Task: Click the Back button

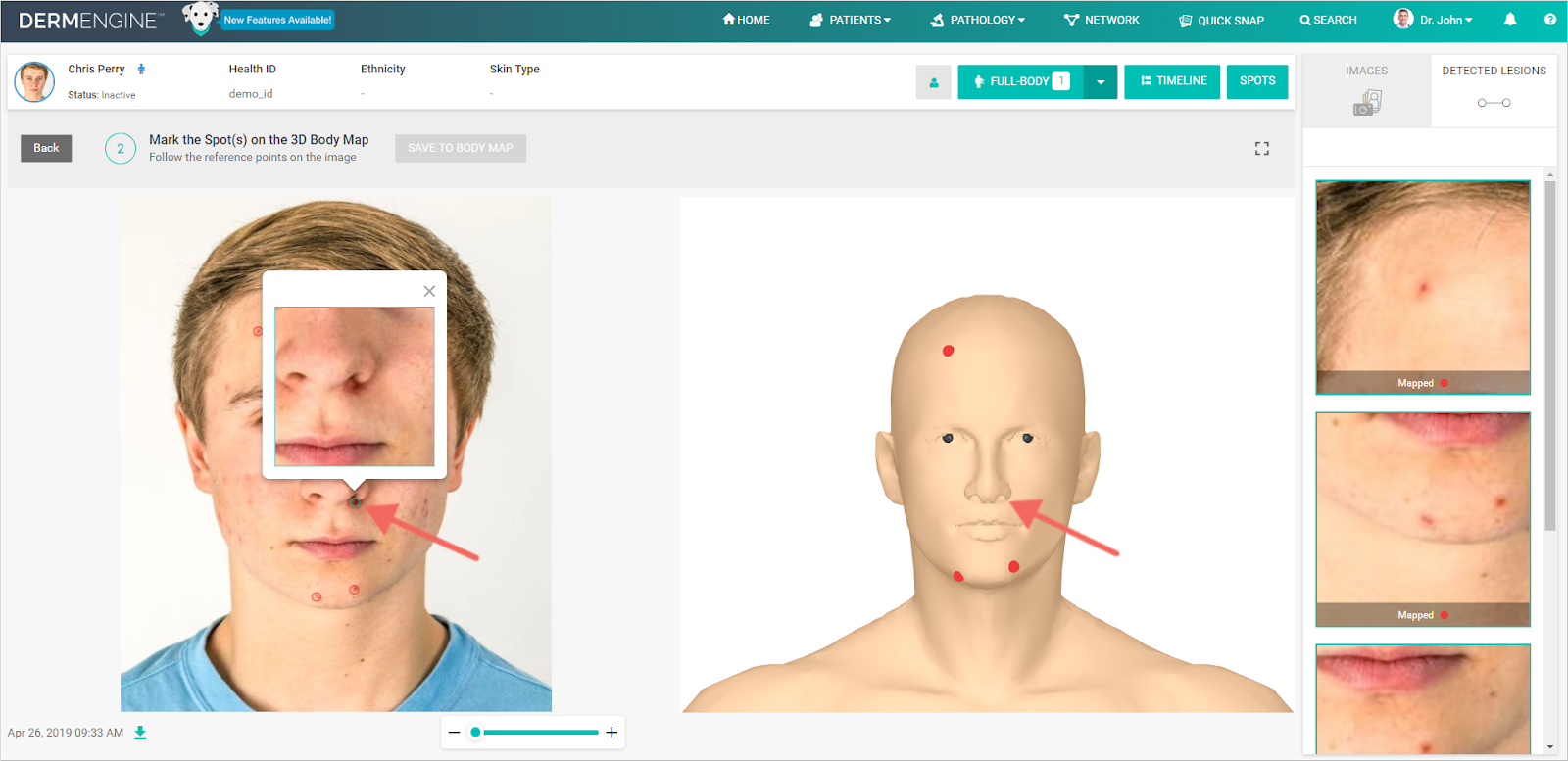Action: tap(46, 148)
